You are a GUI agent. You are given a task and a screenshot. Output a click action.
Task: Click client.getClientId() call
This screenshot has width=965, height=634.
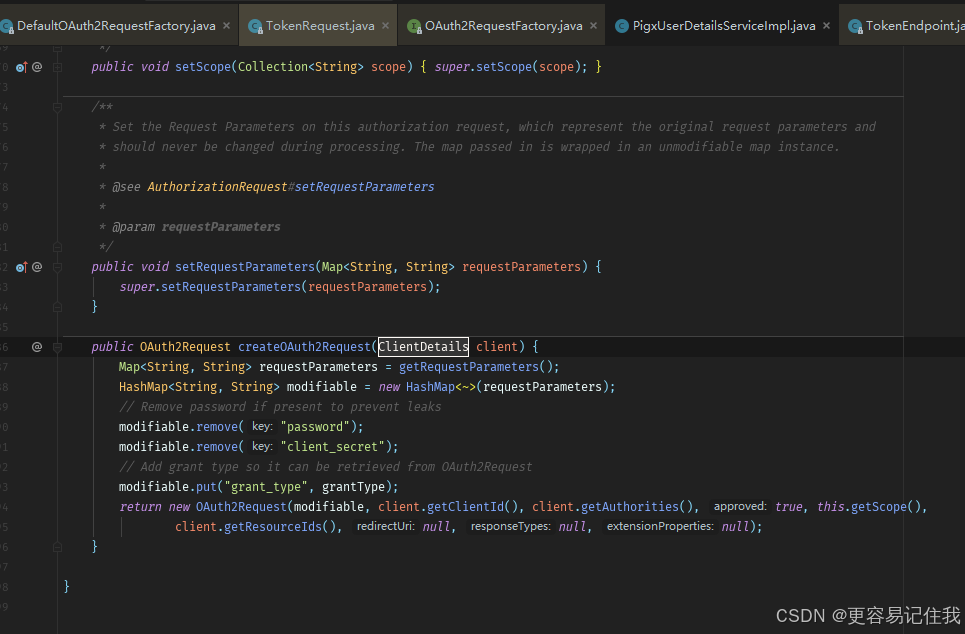450,507
